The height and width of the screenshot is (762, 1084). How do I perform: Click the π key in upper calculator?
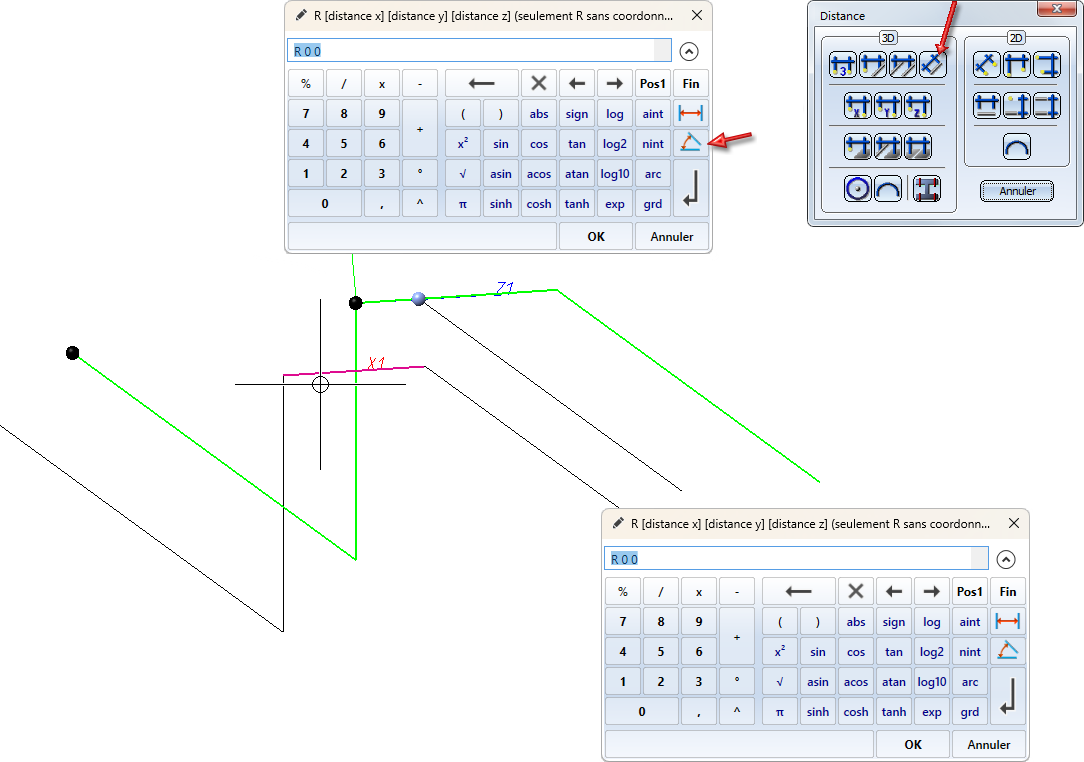click(462, 204)
